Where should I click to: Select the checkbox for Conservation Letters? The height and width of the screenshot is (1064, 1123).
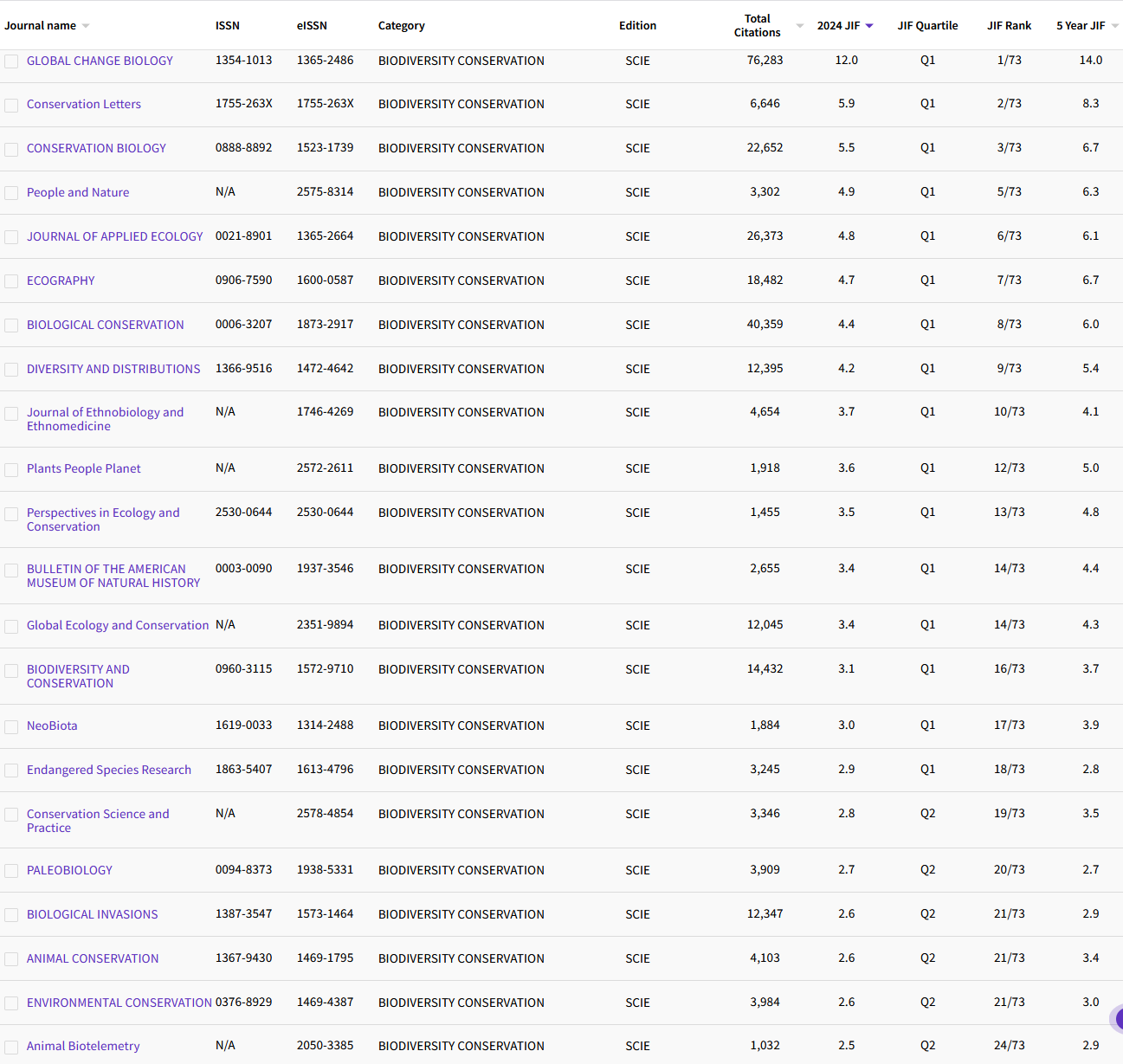[x=11, y=104]
